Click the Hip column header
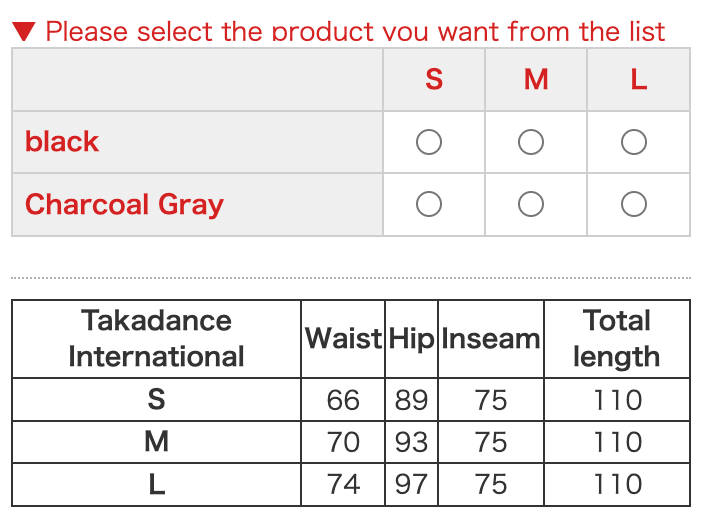 (x=411, y=339)
